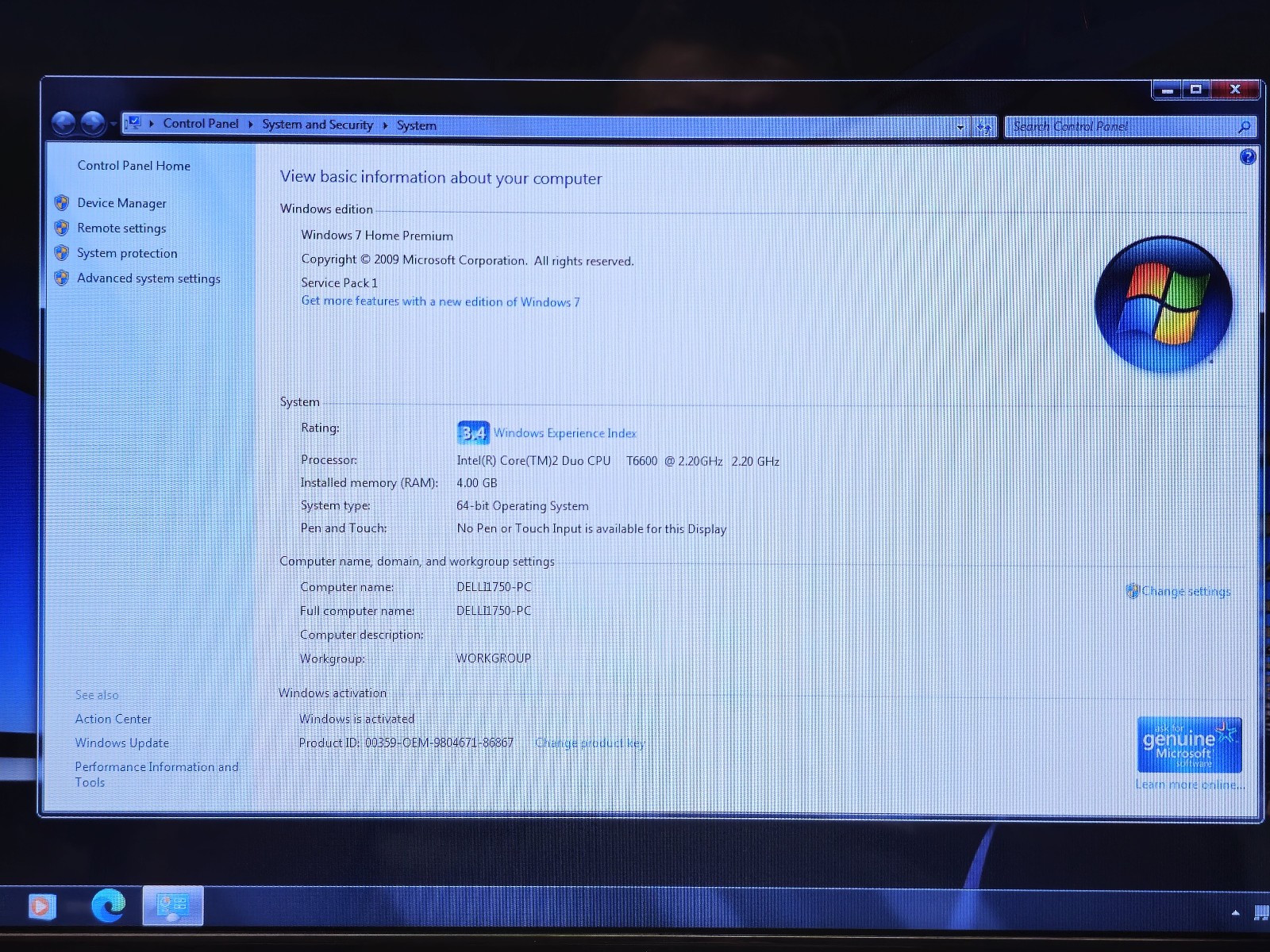Click the Control Panel System taskbar button
Viewport: 1270px width, 952px height.
[x=172, y=906]
